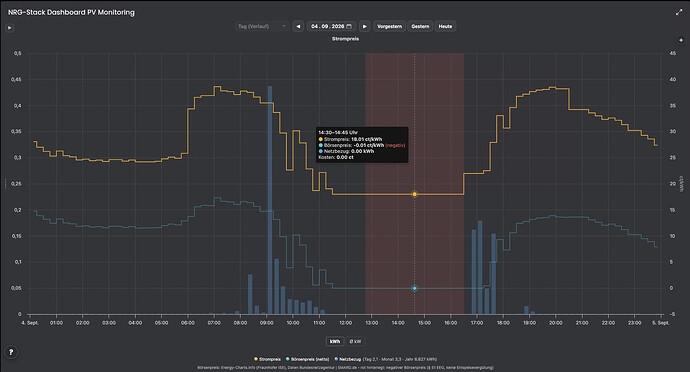Click the plus icon above the right axis
The width and height of the screenshot is (690, 372).
(681, 40)
